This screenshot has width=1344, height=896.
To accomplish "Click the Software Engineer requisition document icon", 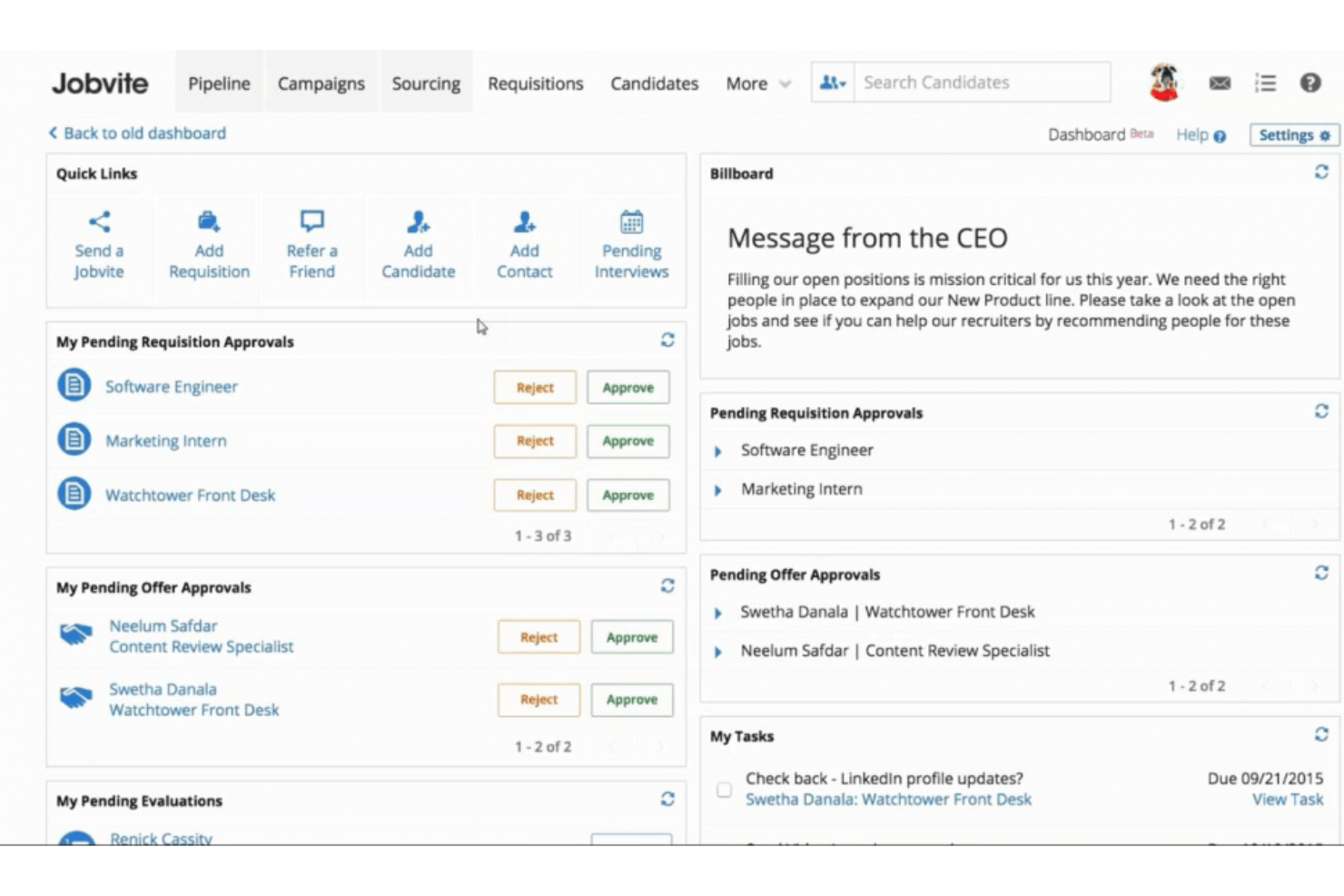I will click(74, 386).
